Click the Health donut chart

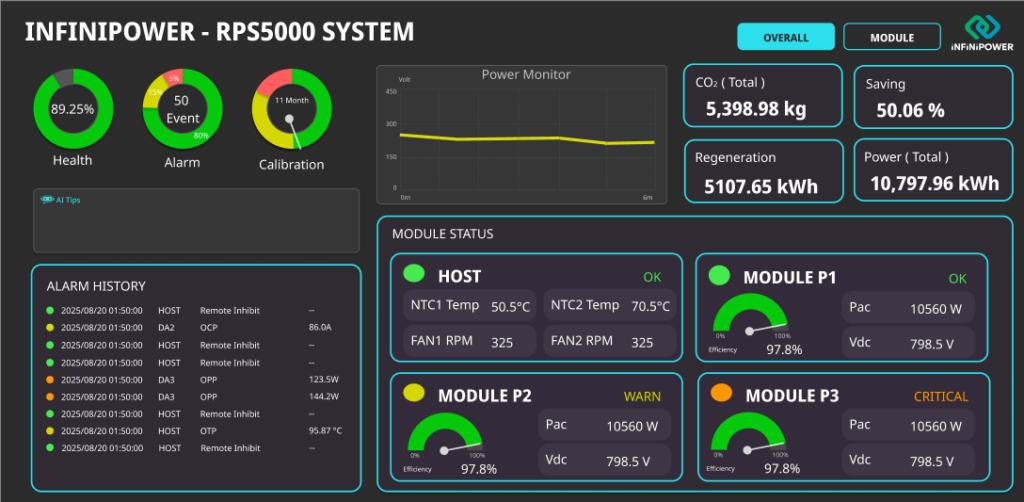point(72,109)
